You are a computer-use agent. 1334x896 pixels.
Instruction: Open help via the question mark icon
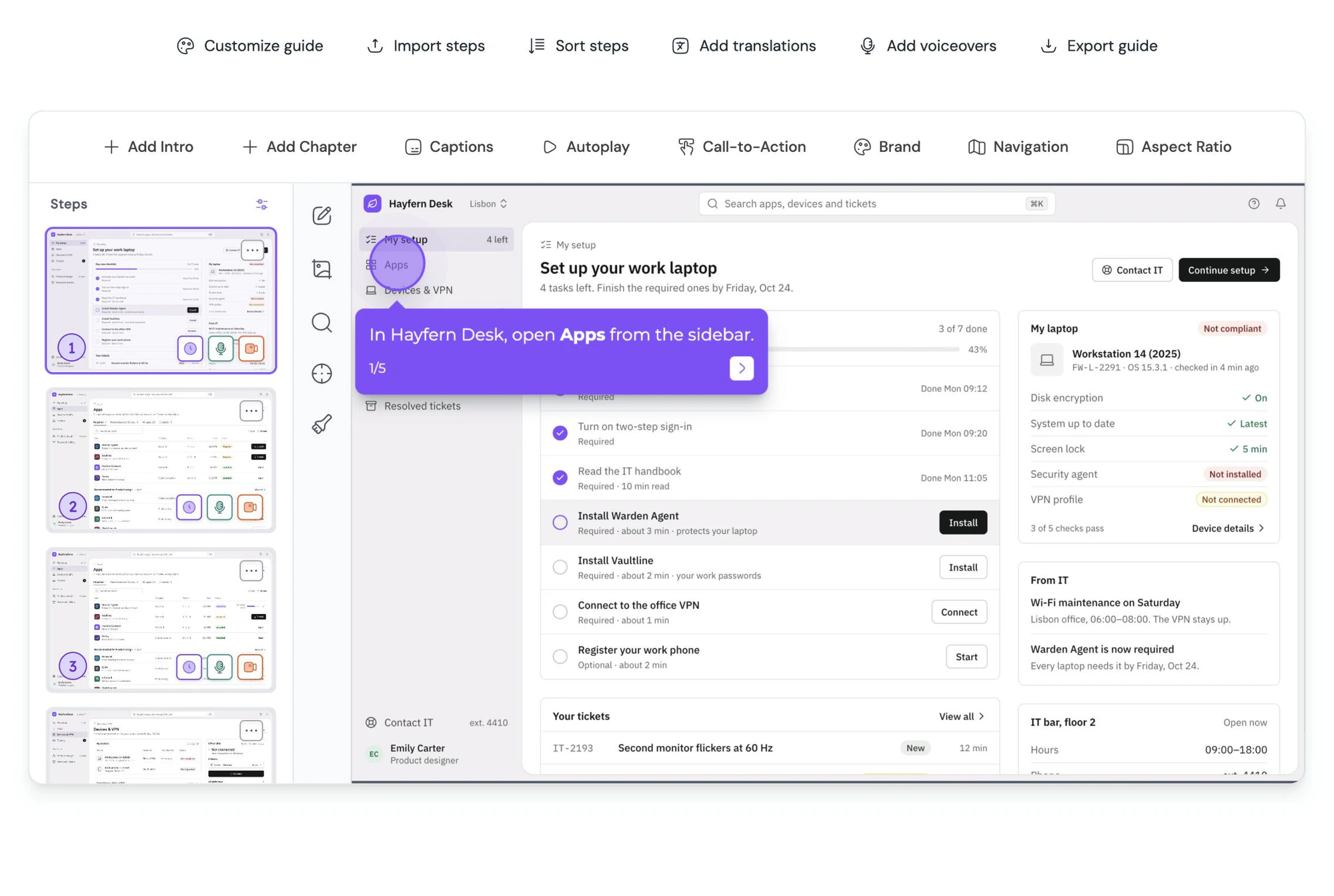click(x=1254, y=203)
